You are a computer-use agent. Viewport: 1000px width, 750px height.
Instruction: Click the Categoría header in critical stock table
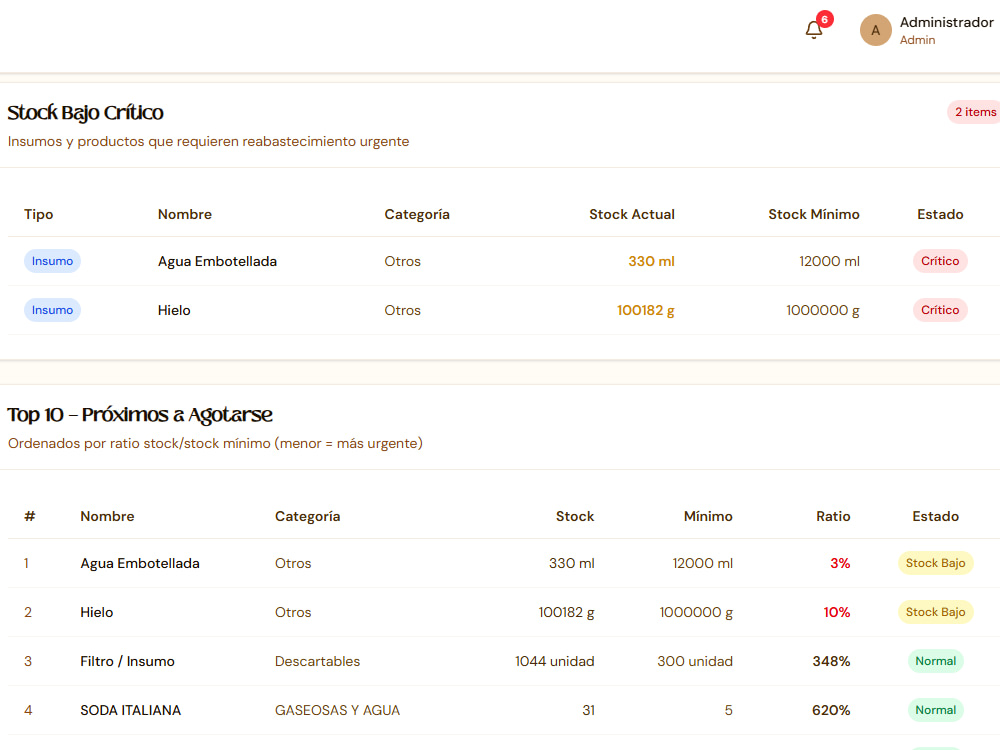coord(417,214)
